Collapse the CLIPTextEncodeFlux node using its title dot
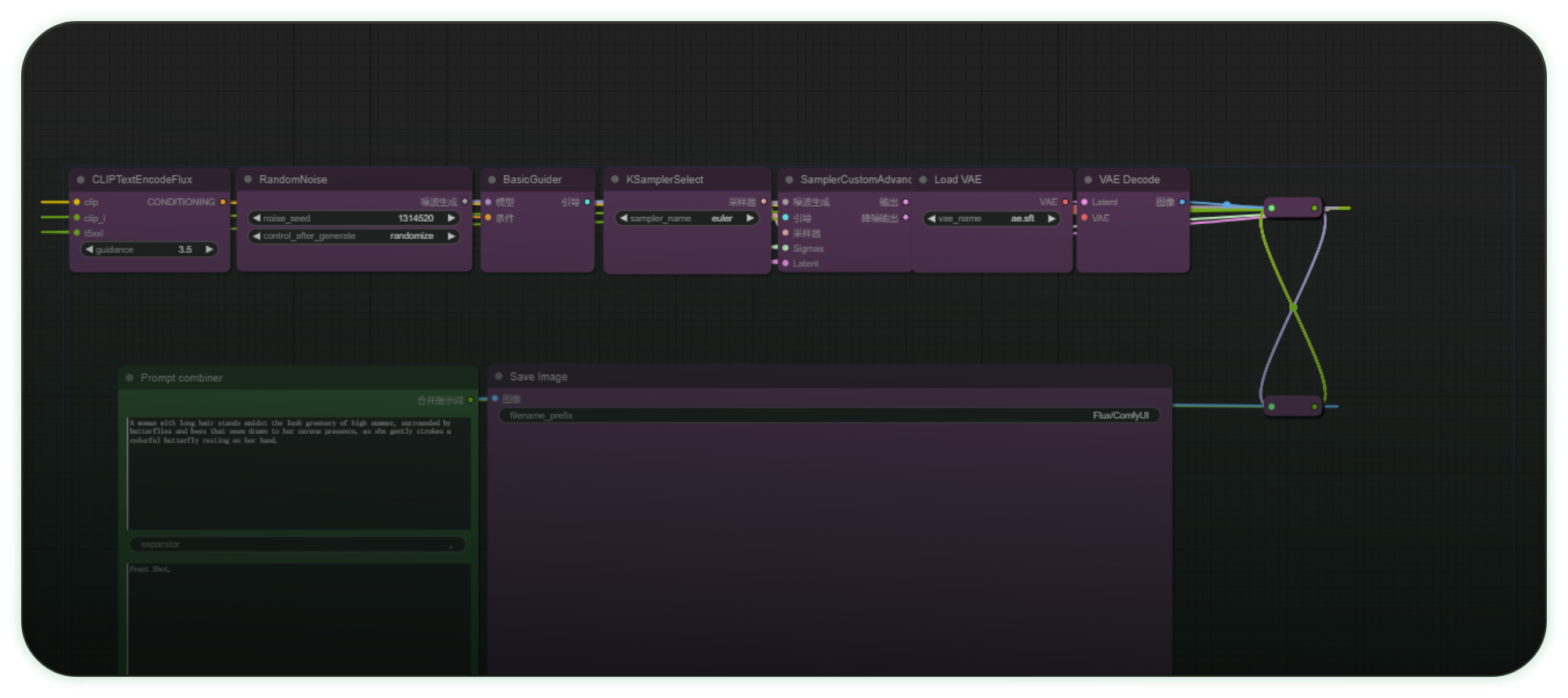Viewport: 1568px width, 698px height. click(80, 180)
